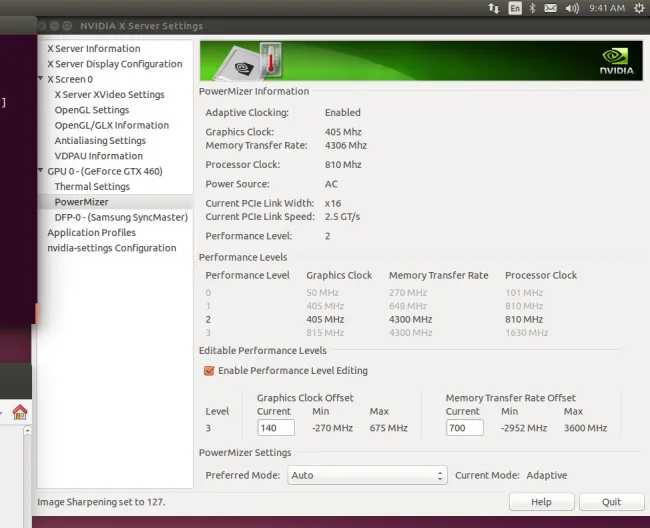This screenshot has height=528, width=650.
Task: Click the NVIDIA X Server Settings title
Action: click(141, 26)
